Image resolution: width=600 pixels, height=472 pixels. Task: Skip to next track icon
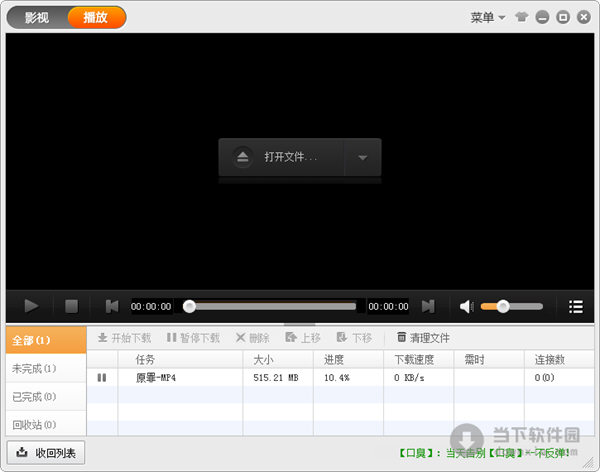[x=428, y=306]
